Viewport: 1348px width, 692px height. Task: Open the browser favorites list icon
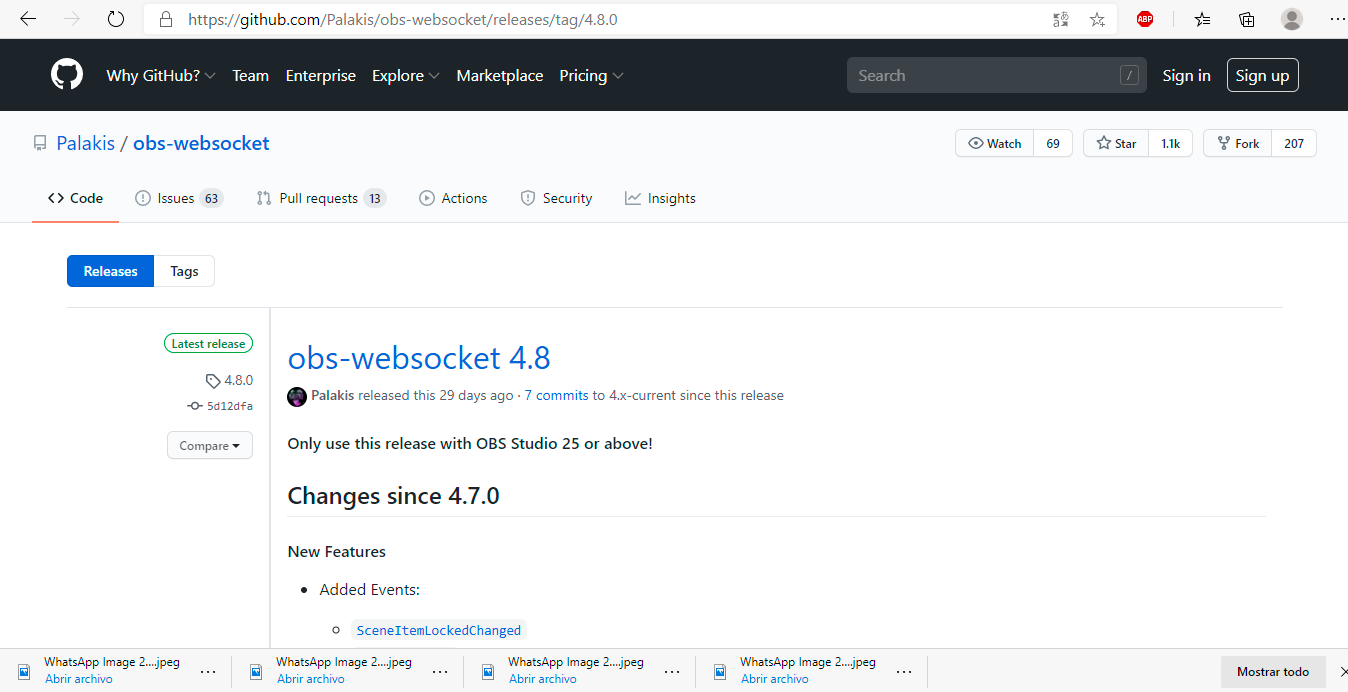(x=1202, y=19)
